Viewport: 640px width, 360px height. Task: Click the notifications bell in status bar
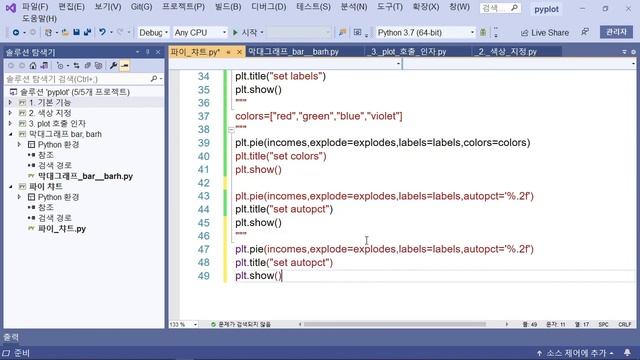pyautogui.click(x=627, y=352)
